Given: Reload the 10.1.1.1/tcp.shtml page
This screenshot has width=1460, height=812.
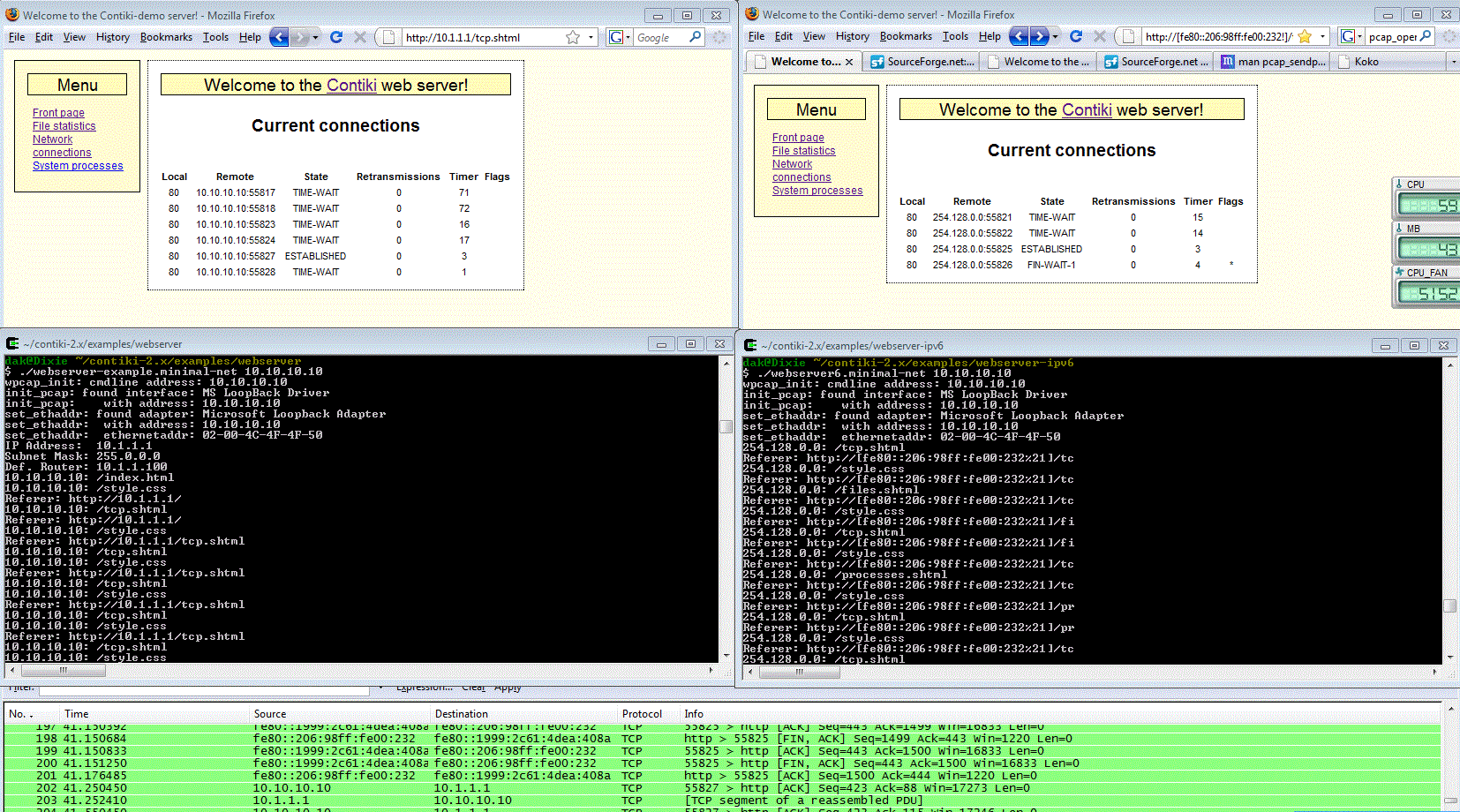Looking at the screenshot, I should tap(336, 37).
